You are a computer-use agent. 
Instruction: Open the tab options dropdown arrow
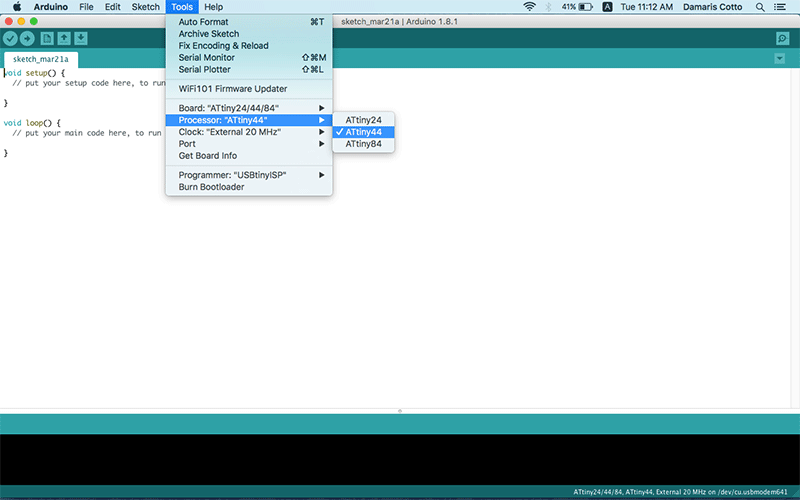779,59
